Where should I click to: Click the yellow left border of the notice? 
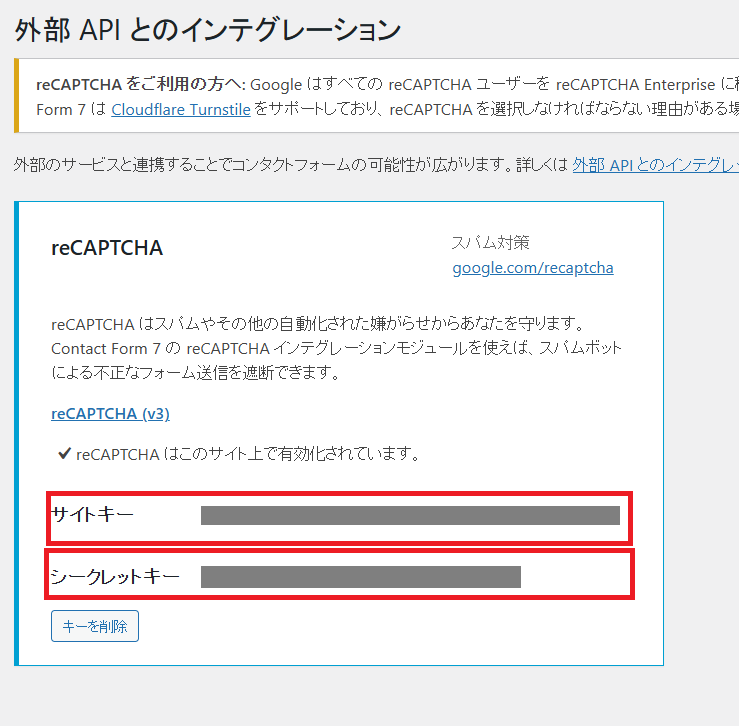(x=17, y=96)
